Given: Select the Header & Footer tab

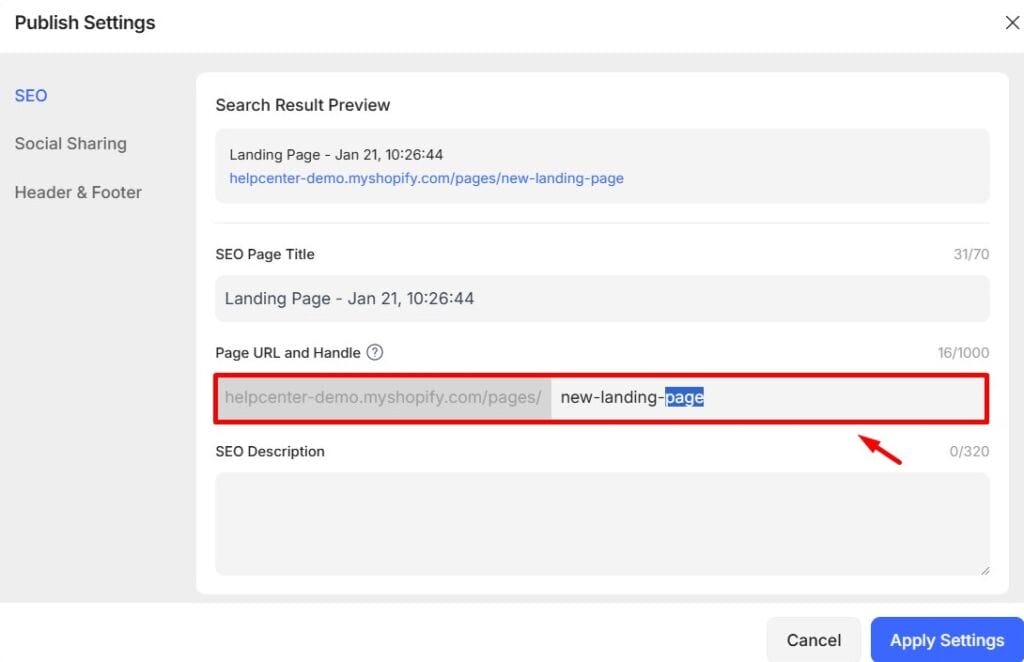Looking at the screenshot, I should [x=78, y=192].
